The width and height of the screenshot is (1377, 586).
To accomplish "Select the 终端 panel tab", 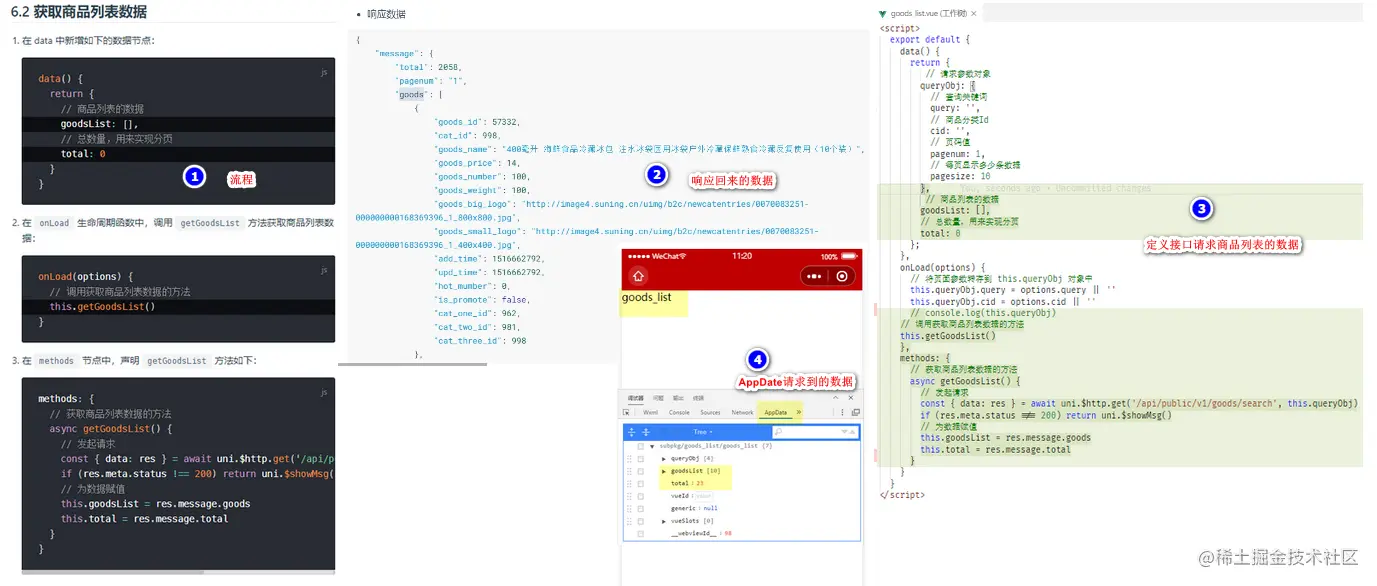I will tap(698, 398).
